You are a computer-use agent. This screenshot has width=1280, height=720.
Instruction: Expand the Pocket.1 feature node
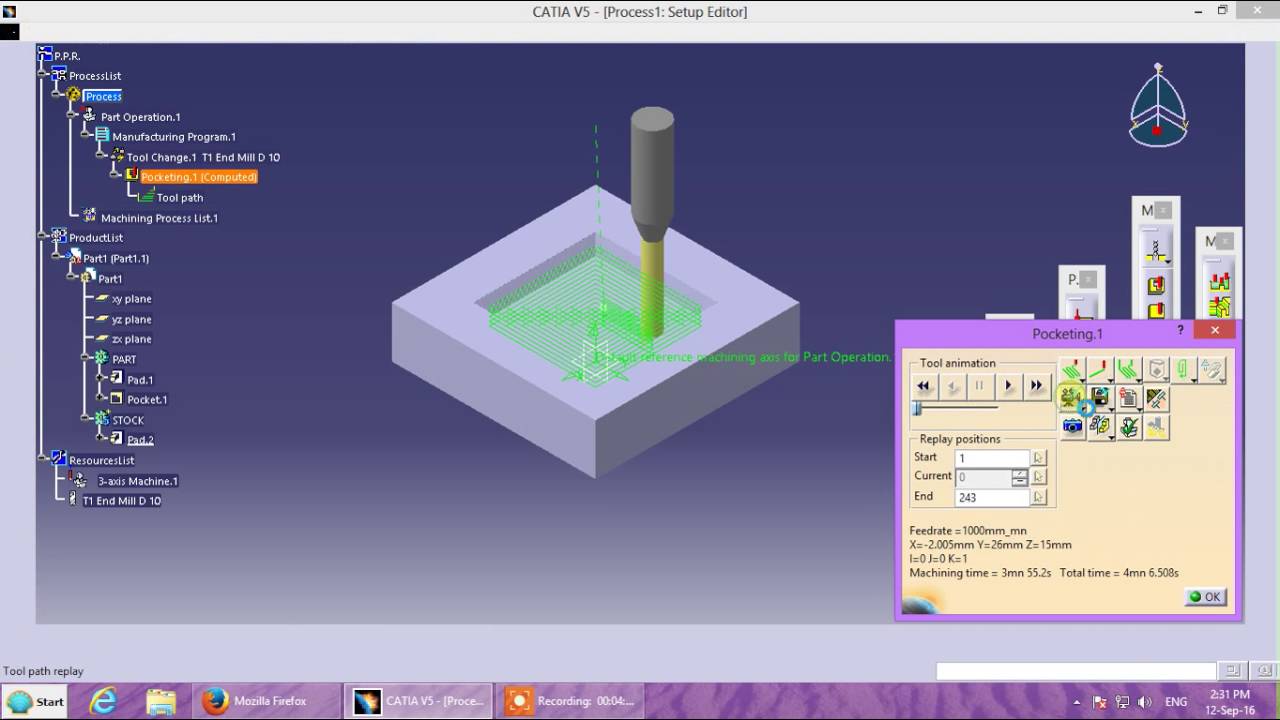pyautogui.click(x=101, y=399)
